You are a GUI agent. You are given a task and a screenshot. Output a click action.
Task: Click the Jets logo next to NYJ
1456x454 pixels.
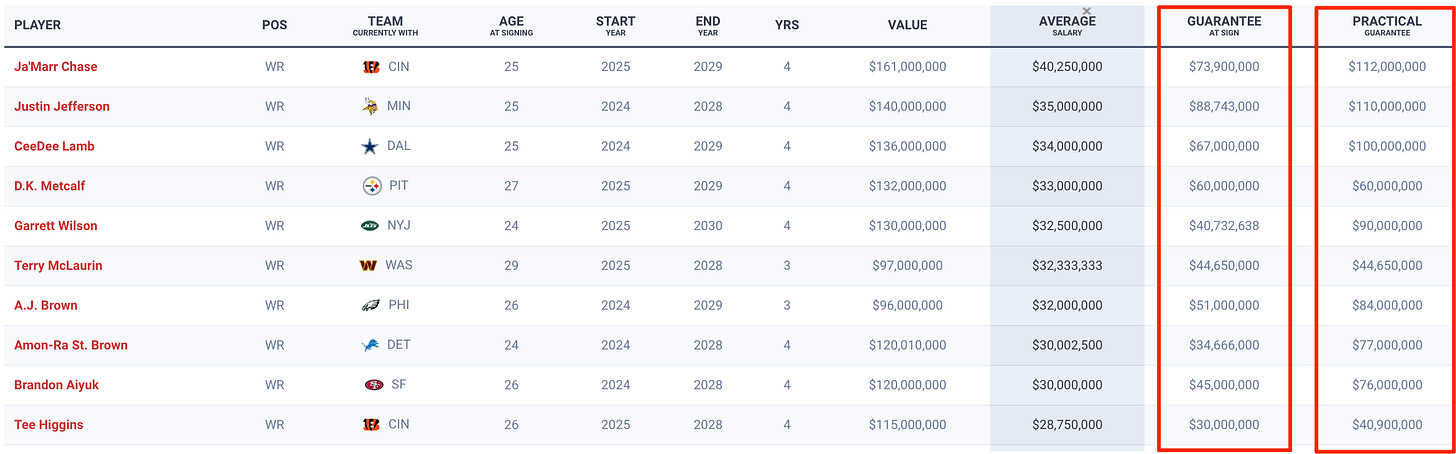pos(370,226)
